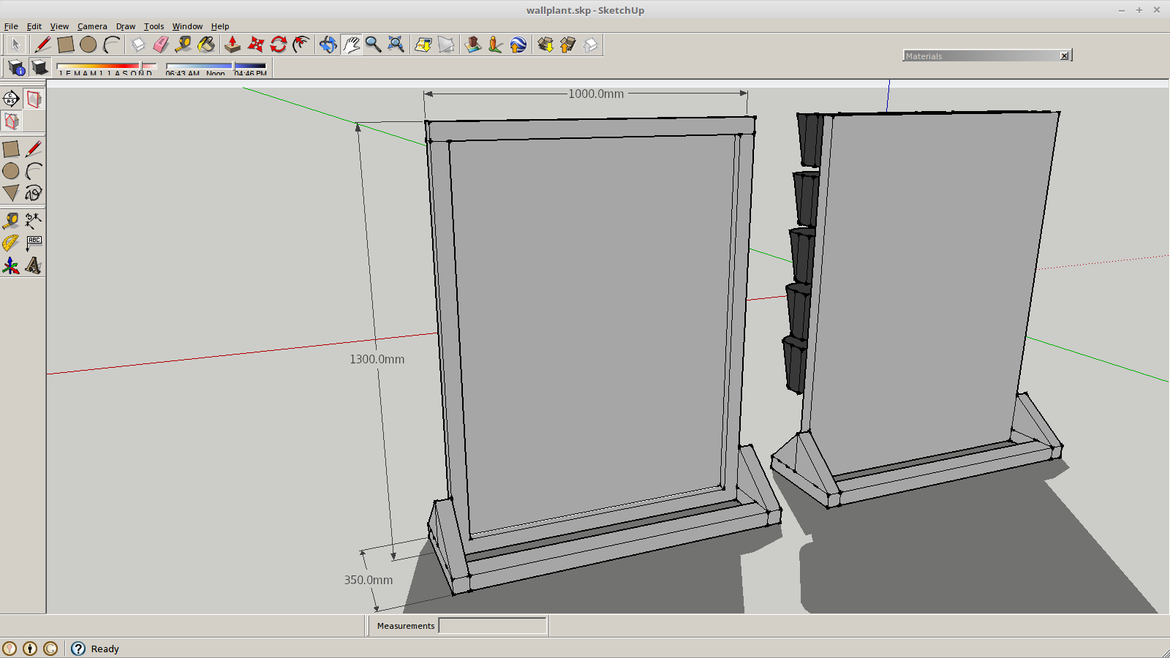Activate the Pan hand tool
Image resolution: width=1170 pixels, height=658 pixels.
point(351,44)
